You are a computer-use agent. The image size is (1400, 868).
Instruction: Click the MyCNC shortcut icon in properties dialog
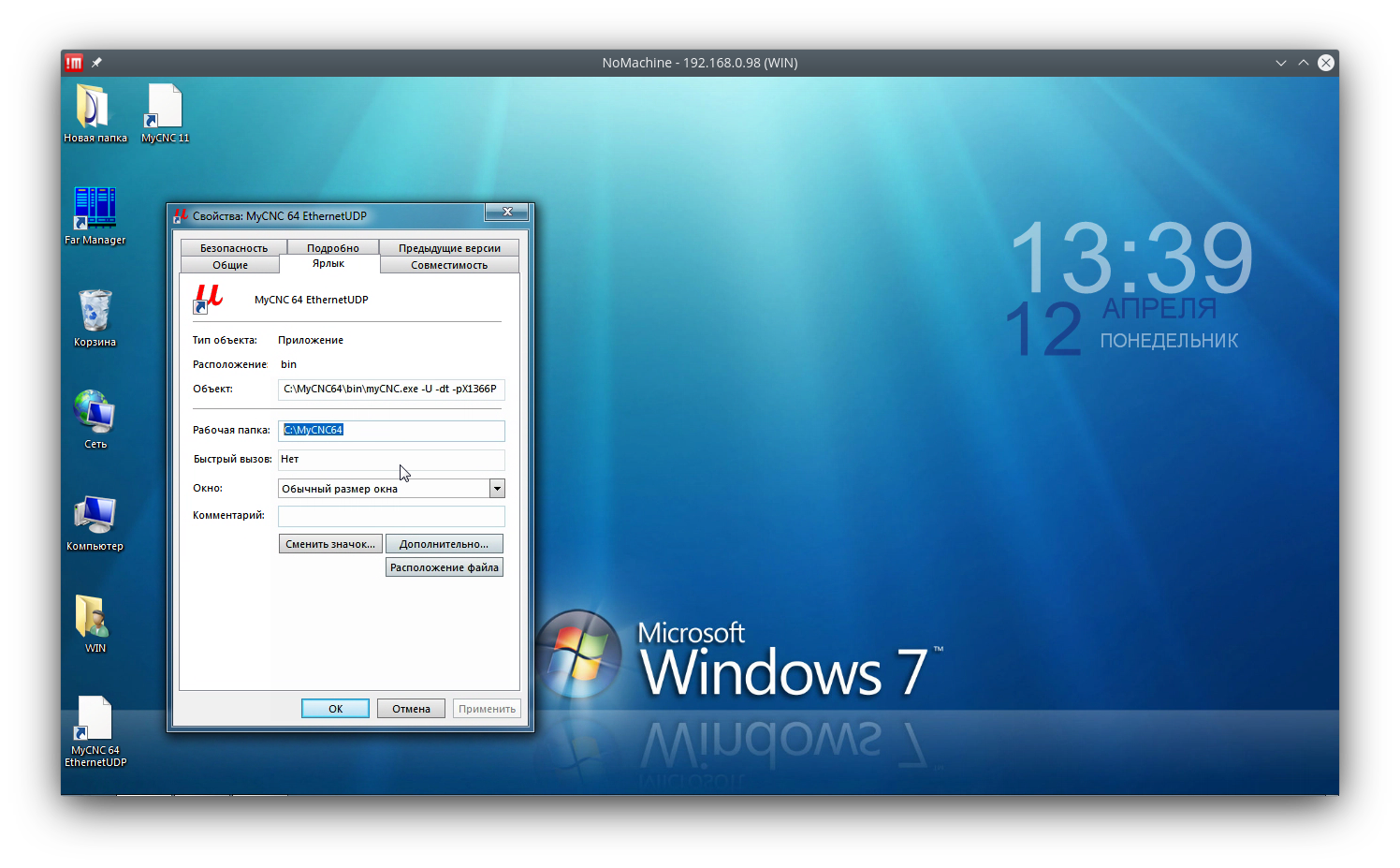[x=208, y=299]
